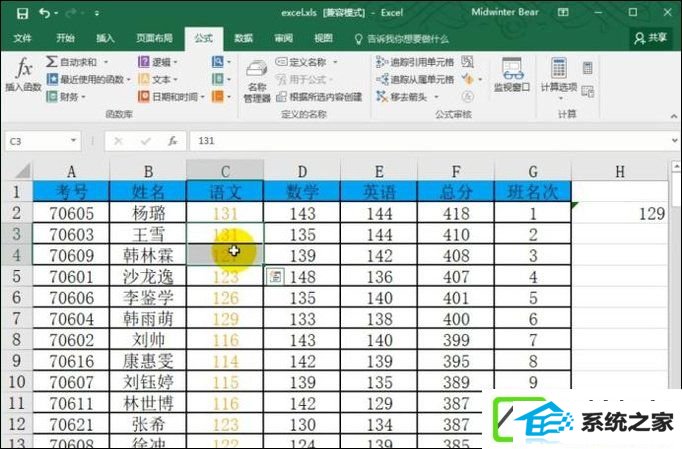Open Recently Used functions list
Viewport: 682px width, 449px height.
pos(88,79)
